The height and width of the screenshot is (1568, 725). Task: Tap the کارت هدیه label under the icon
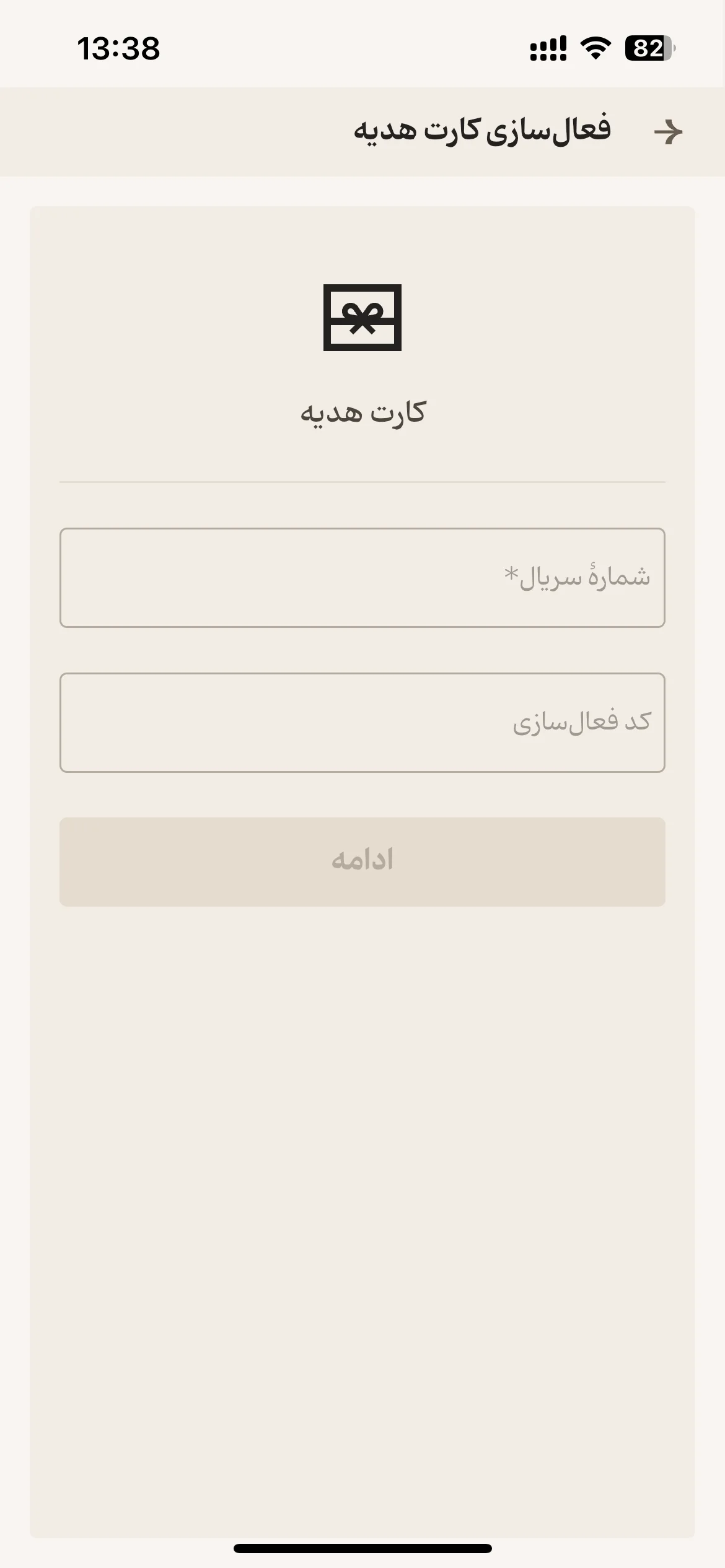[x=363, y=412]
